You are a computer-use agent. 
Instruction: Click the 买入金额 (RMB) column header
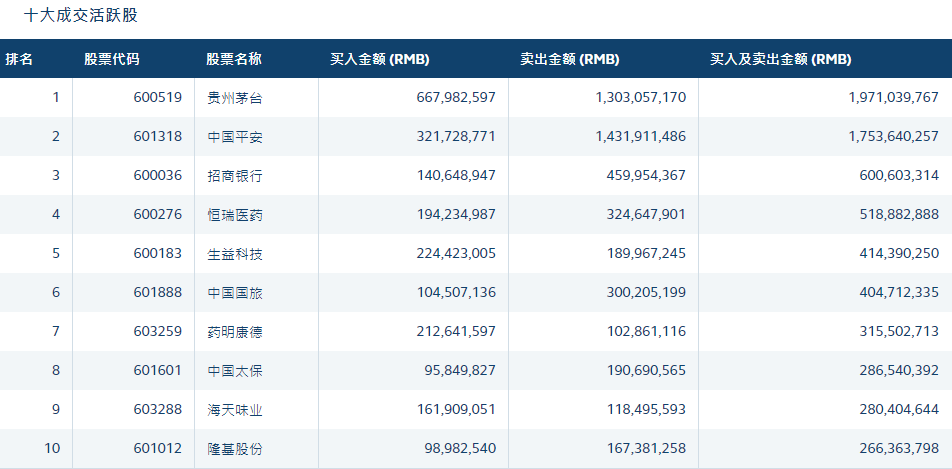pos(379,59)
